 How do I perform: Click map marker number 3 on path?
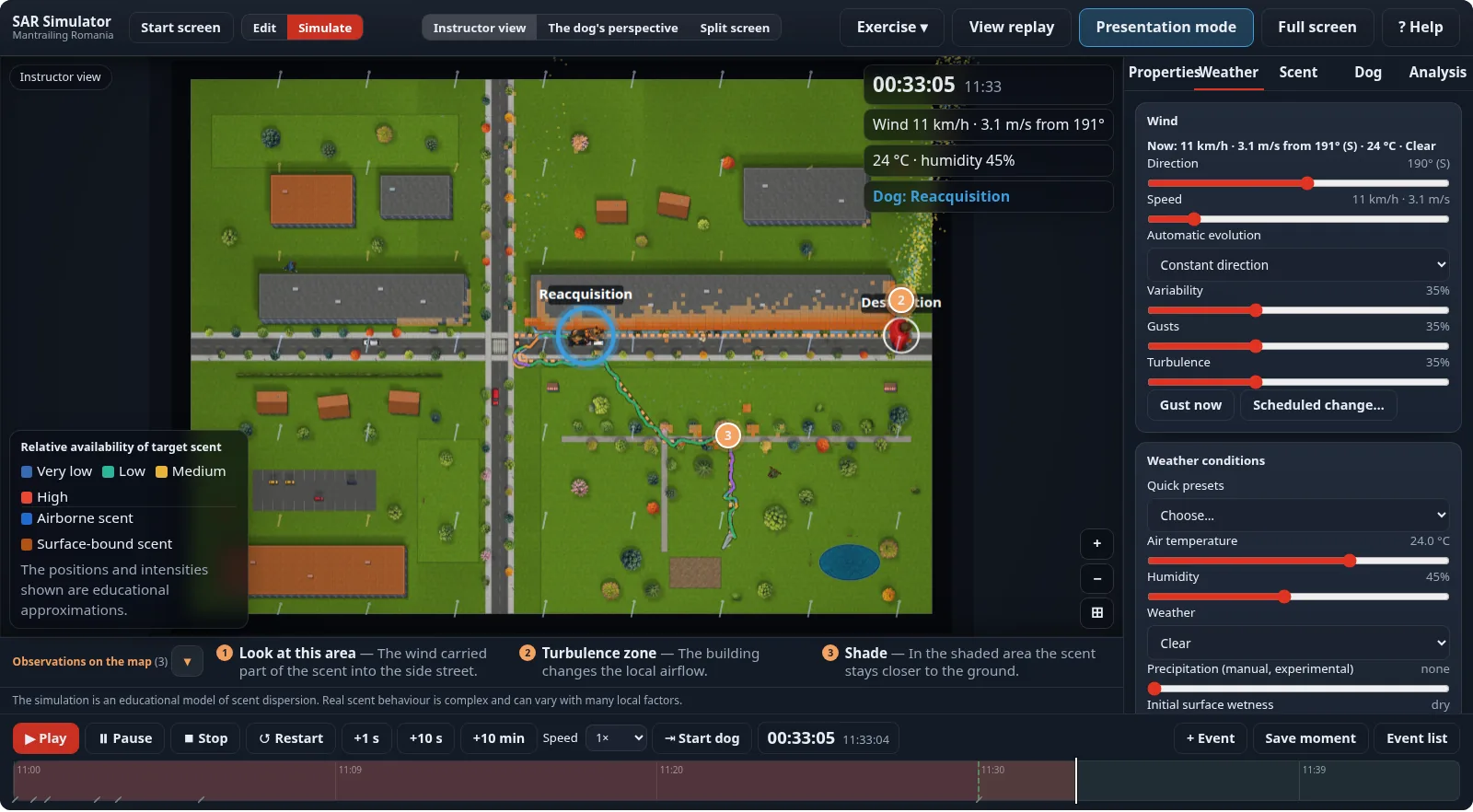coord(728,435)
